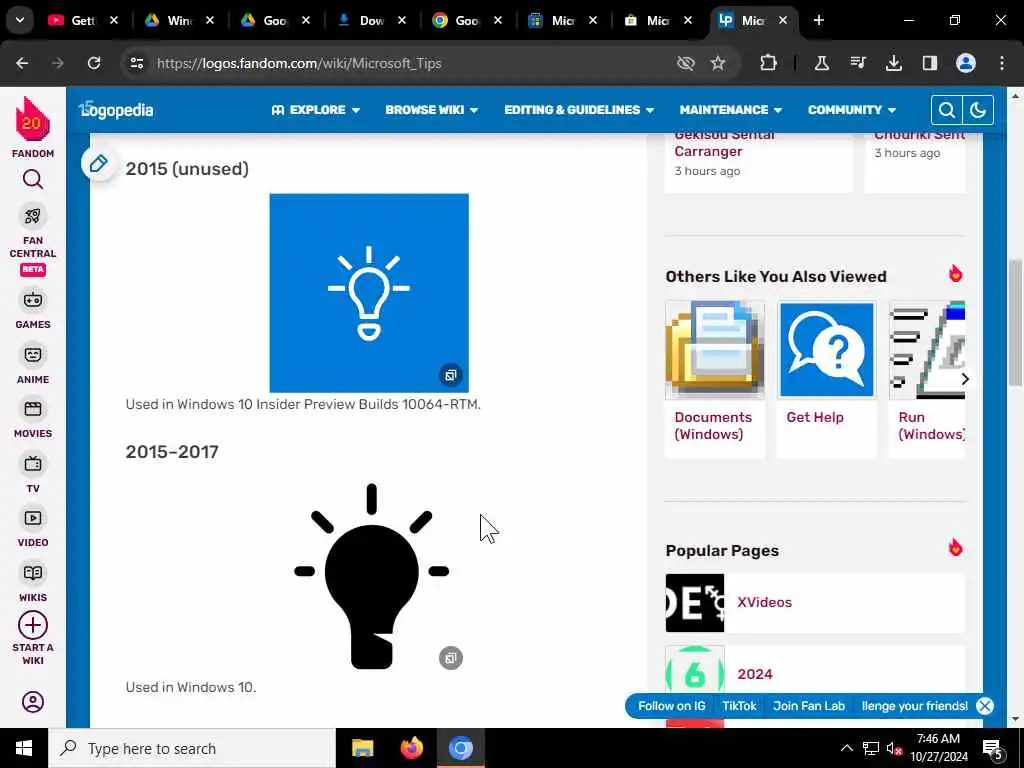Click TikTok link in banner

tap(739, 706)
